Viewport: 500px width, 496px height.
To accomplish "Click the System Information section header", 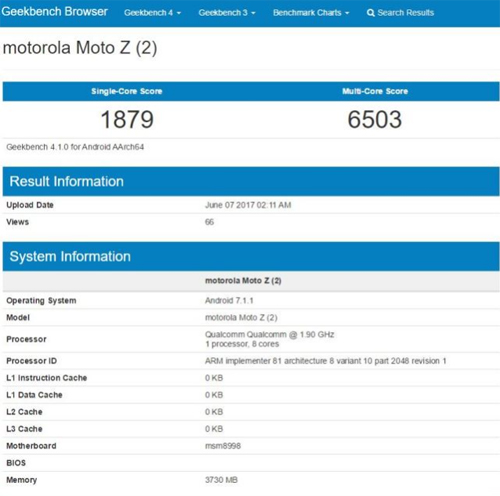I will (x=251, y=256).
